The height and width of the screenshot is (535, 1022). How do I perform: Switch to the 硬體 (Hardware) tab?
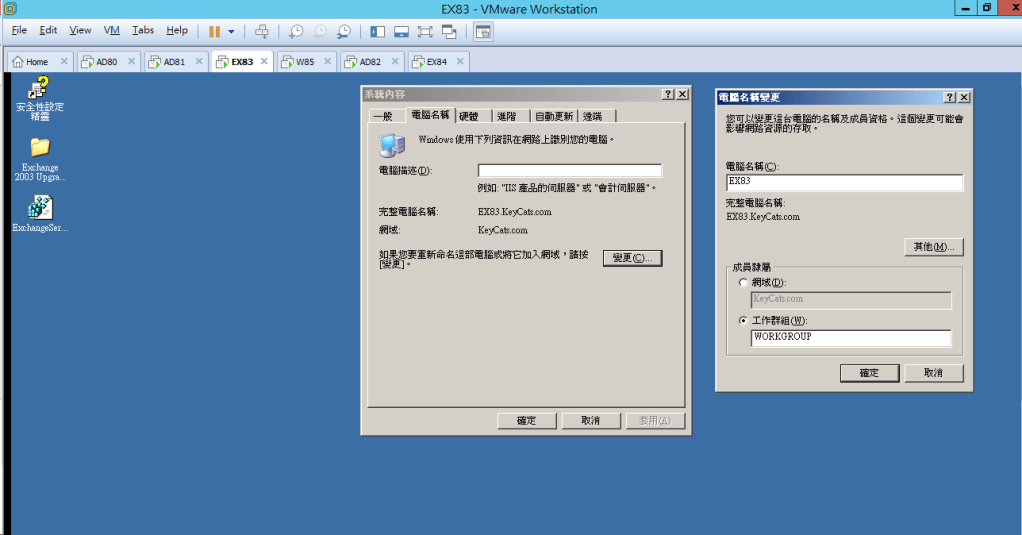coord(469,116)
